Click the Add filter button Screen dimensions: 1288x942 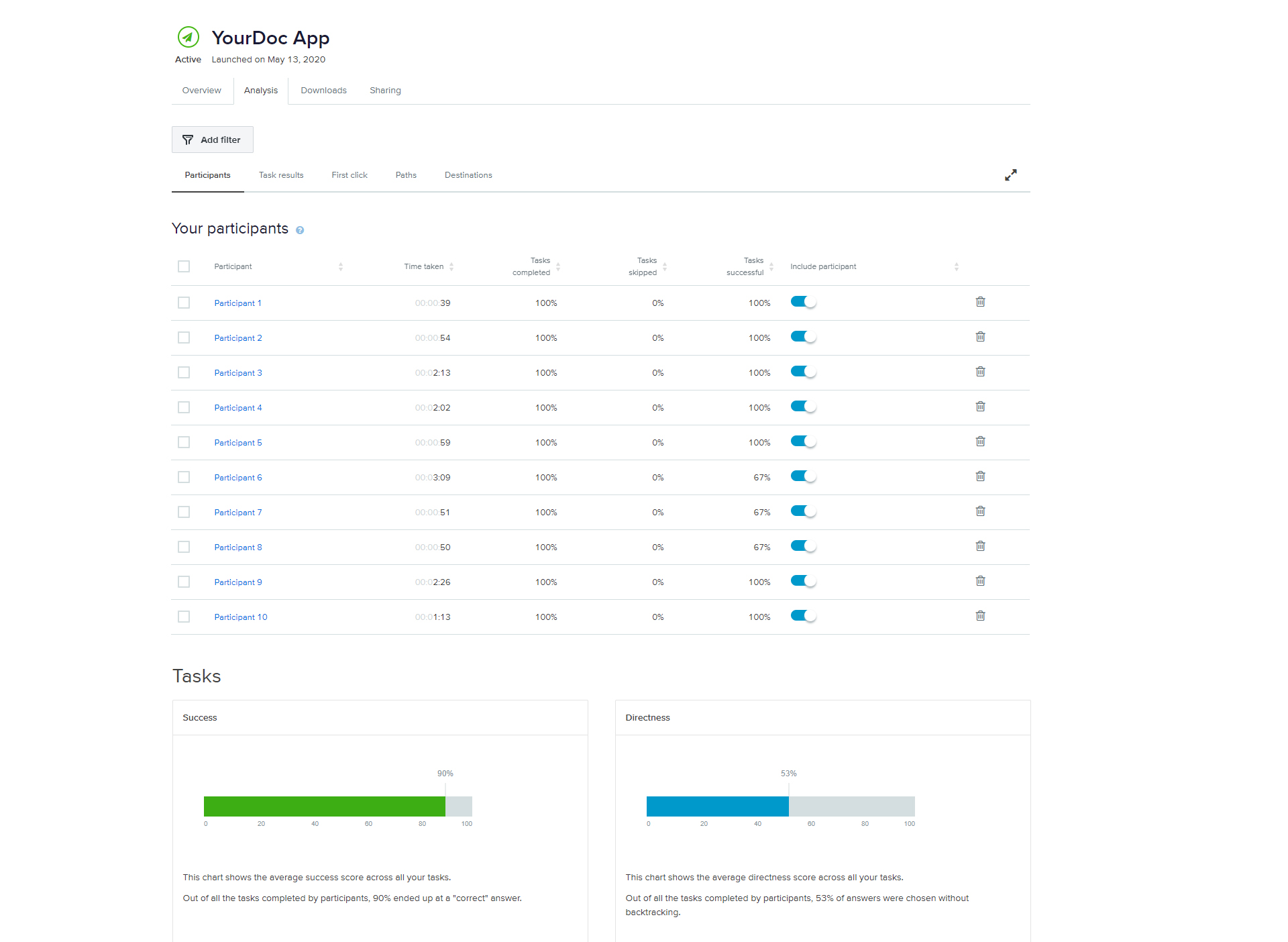[212, 140]
